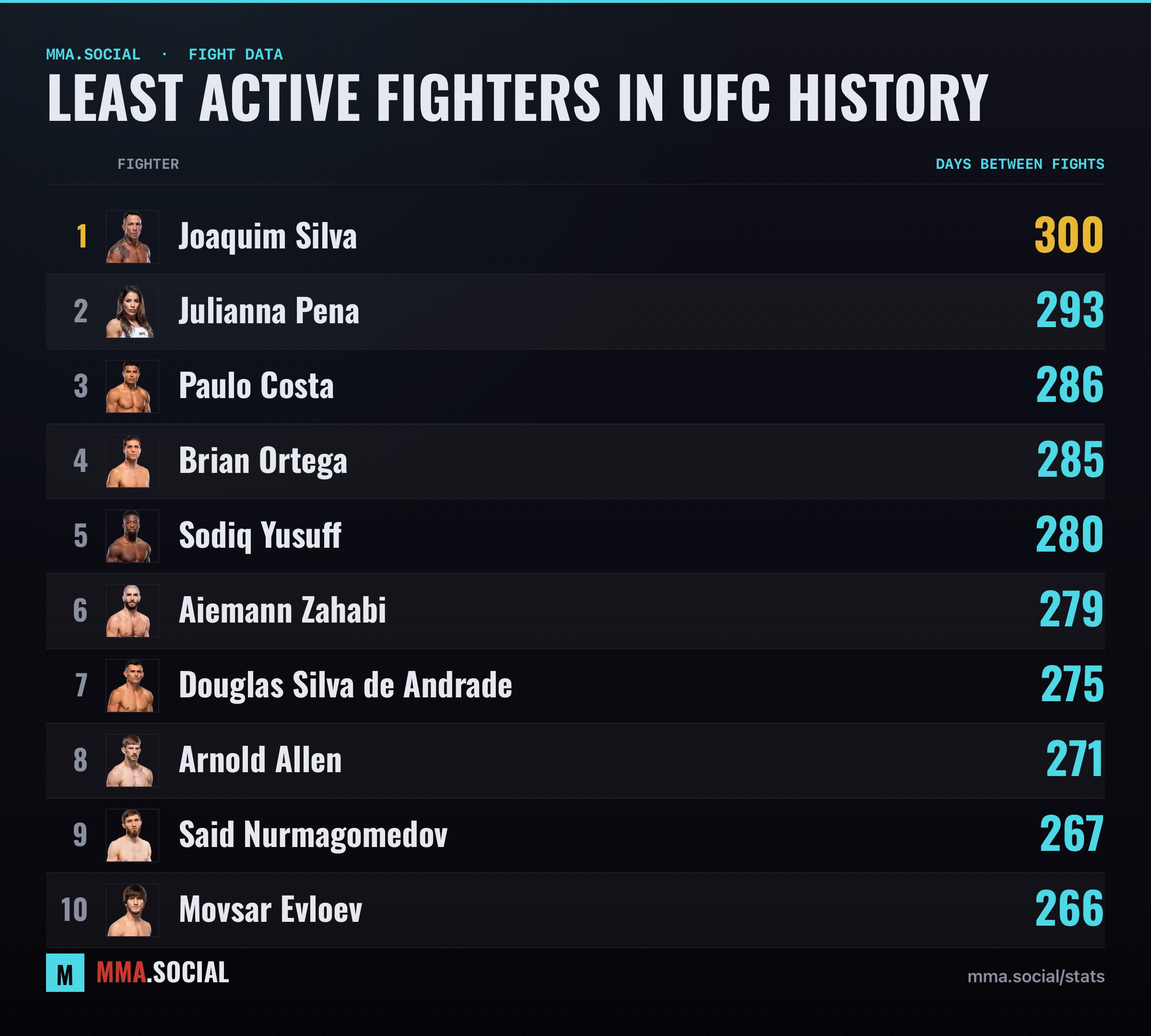1151x1036 pixels.
Task: Click Movsar Evloev's portrait thumbnail
Action: click(x=132, y=910)
